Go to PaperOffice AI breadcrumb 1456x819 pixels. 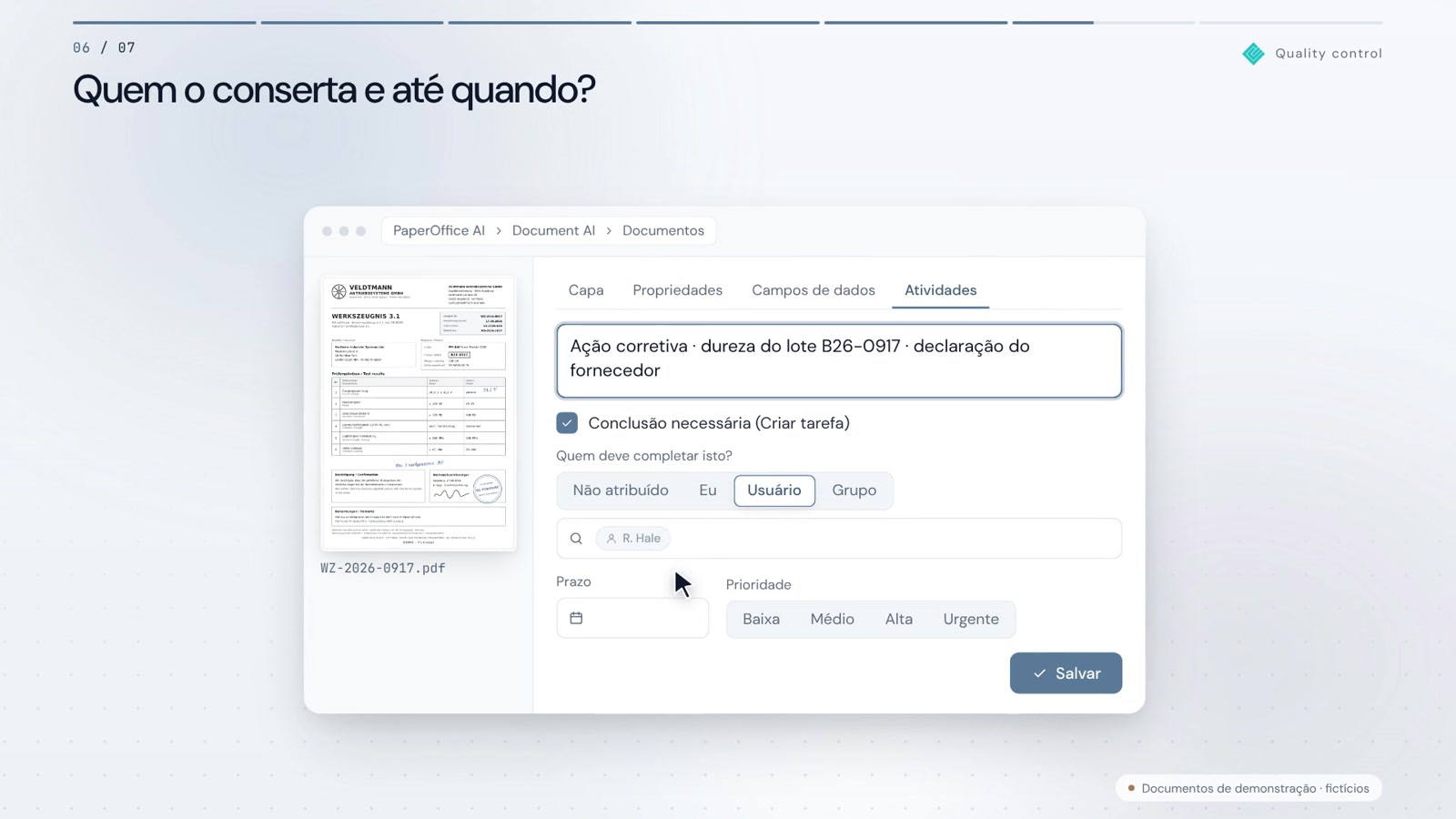coord(439,231)
